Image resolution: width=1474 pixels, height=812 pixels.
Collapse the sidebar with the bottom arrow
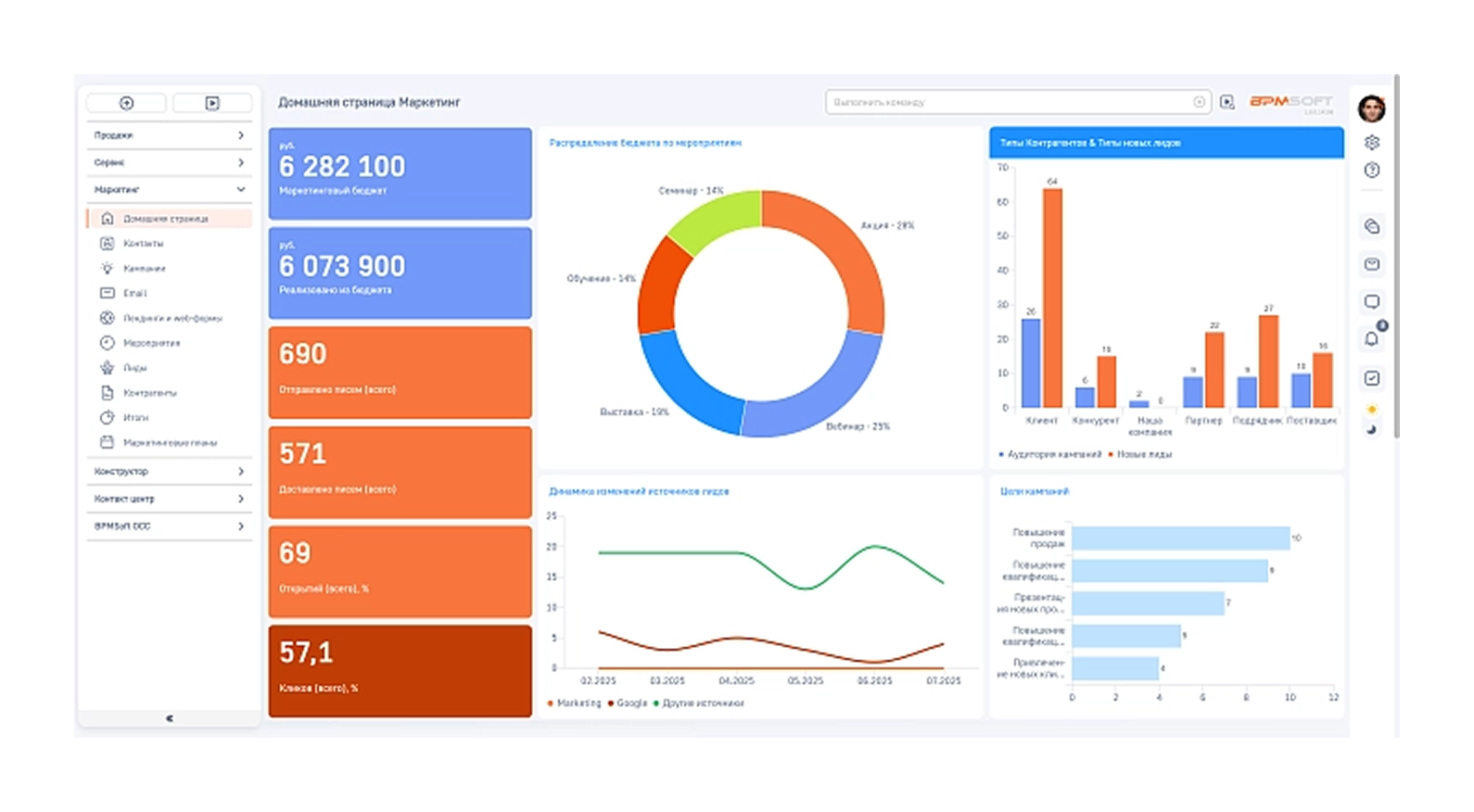coord(170,718)
